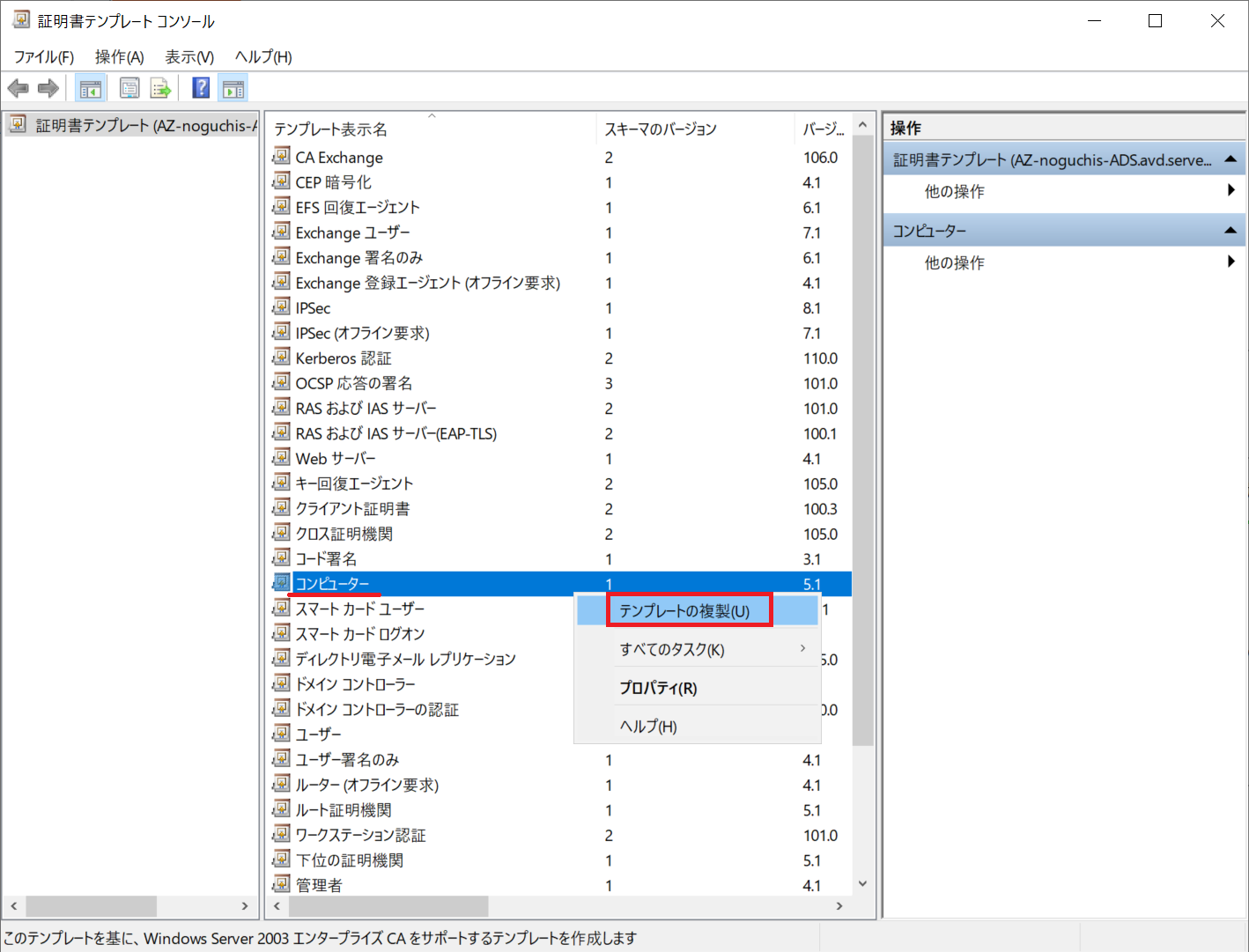This screenshot has width=1249, height=952.
Task: Click the 管理者 template icon
Action: (x=281, y=884)
